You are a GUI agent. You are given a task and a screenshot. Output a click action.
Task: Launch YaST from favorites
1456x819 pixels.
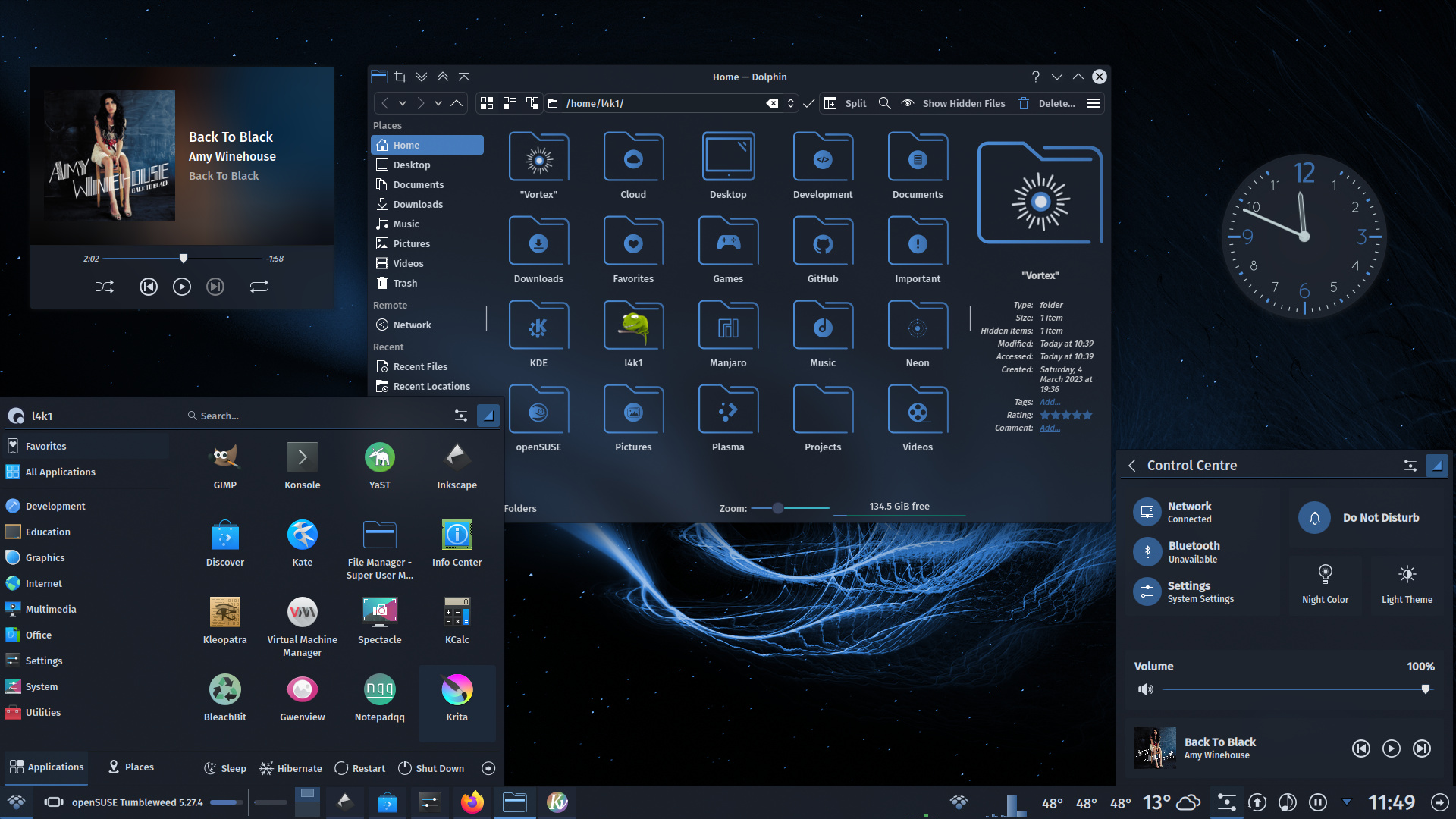coord(380,466)
